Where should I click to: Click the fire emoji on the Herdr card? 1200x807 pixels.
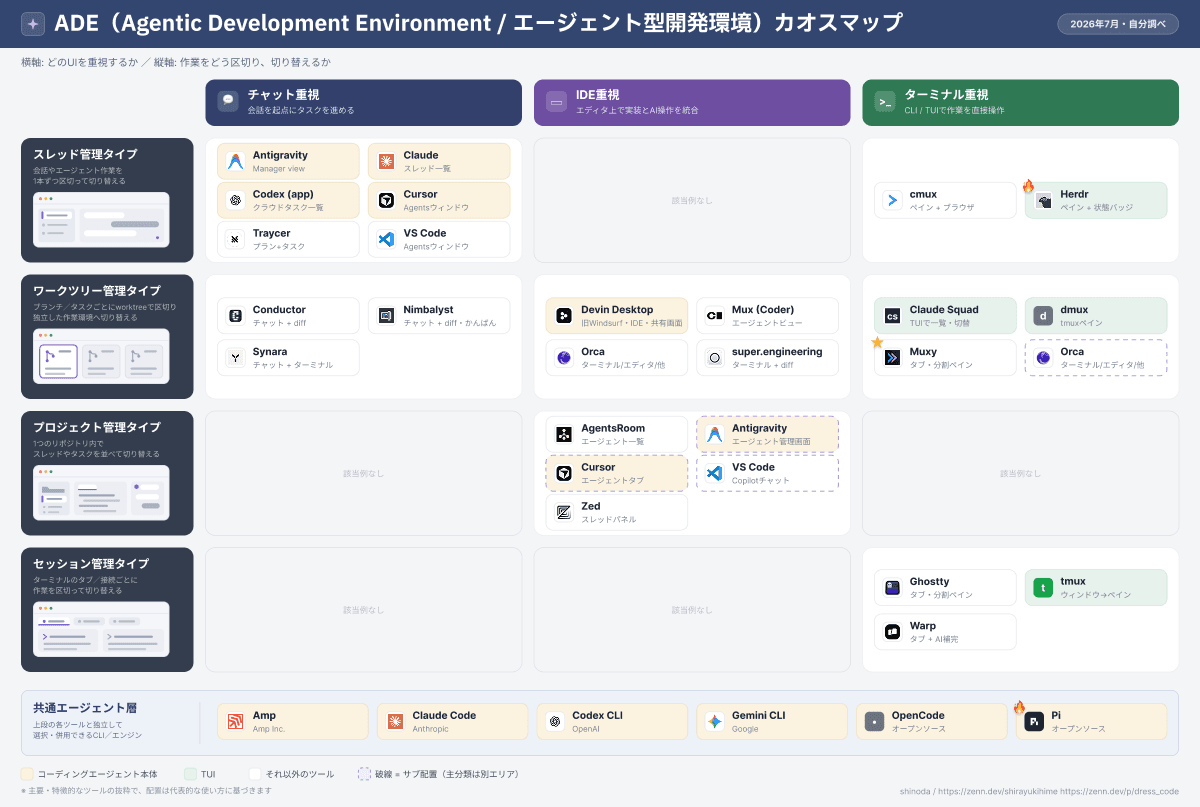(1028, 186)
